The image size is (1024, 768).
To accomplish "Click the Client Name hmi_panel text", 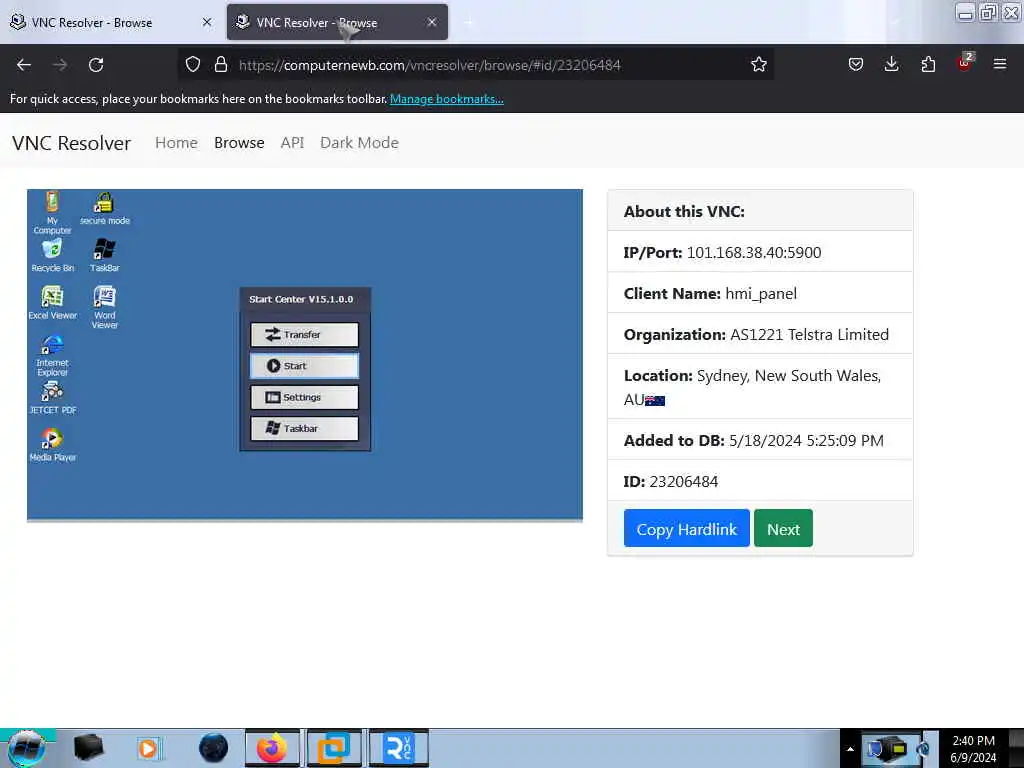I will click(761, 294).
